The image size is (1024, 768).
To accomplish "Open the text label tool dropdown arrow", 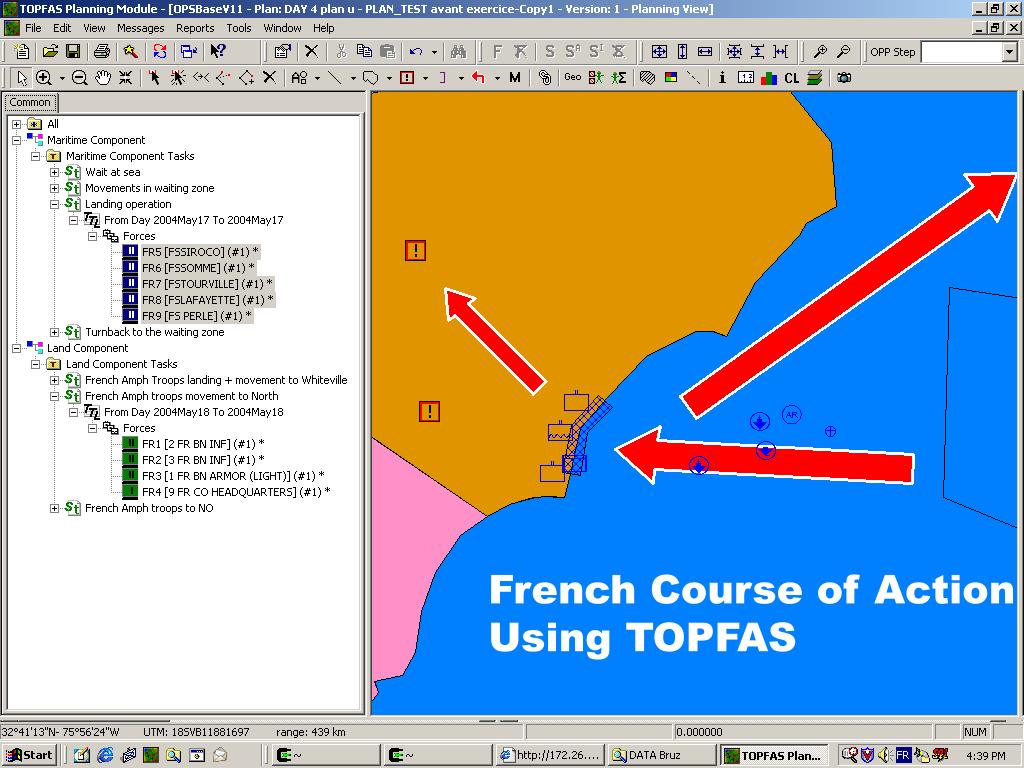I will click(317, 78).
